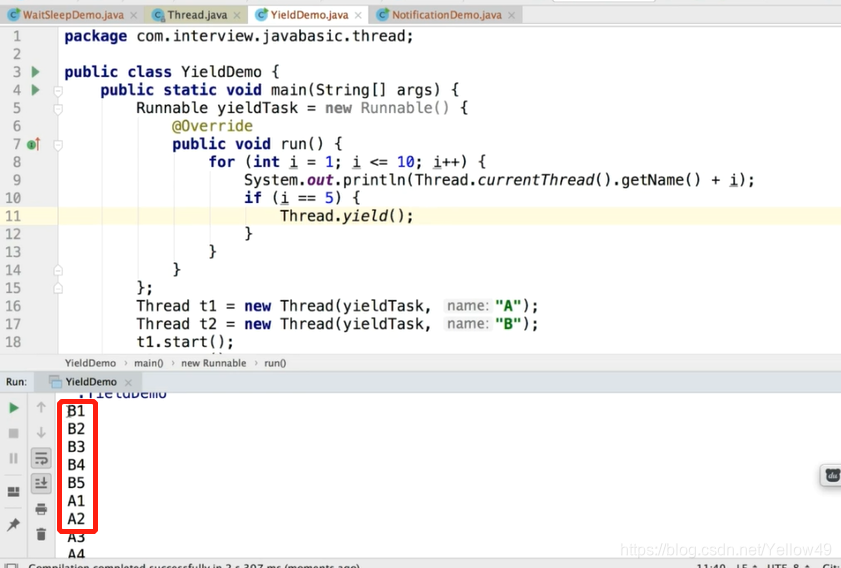Click the "A" thread name string
The width and height of the screenshot is (841, 568).
(508, 306)
